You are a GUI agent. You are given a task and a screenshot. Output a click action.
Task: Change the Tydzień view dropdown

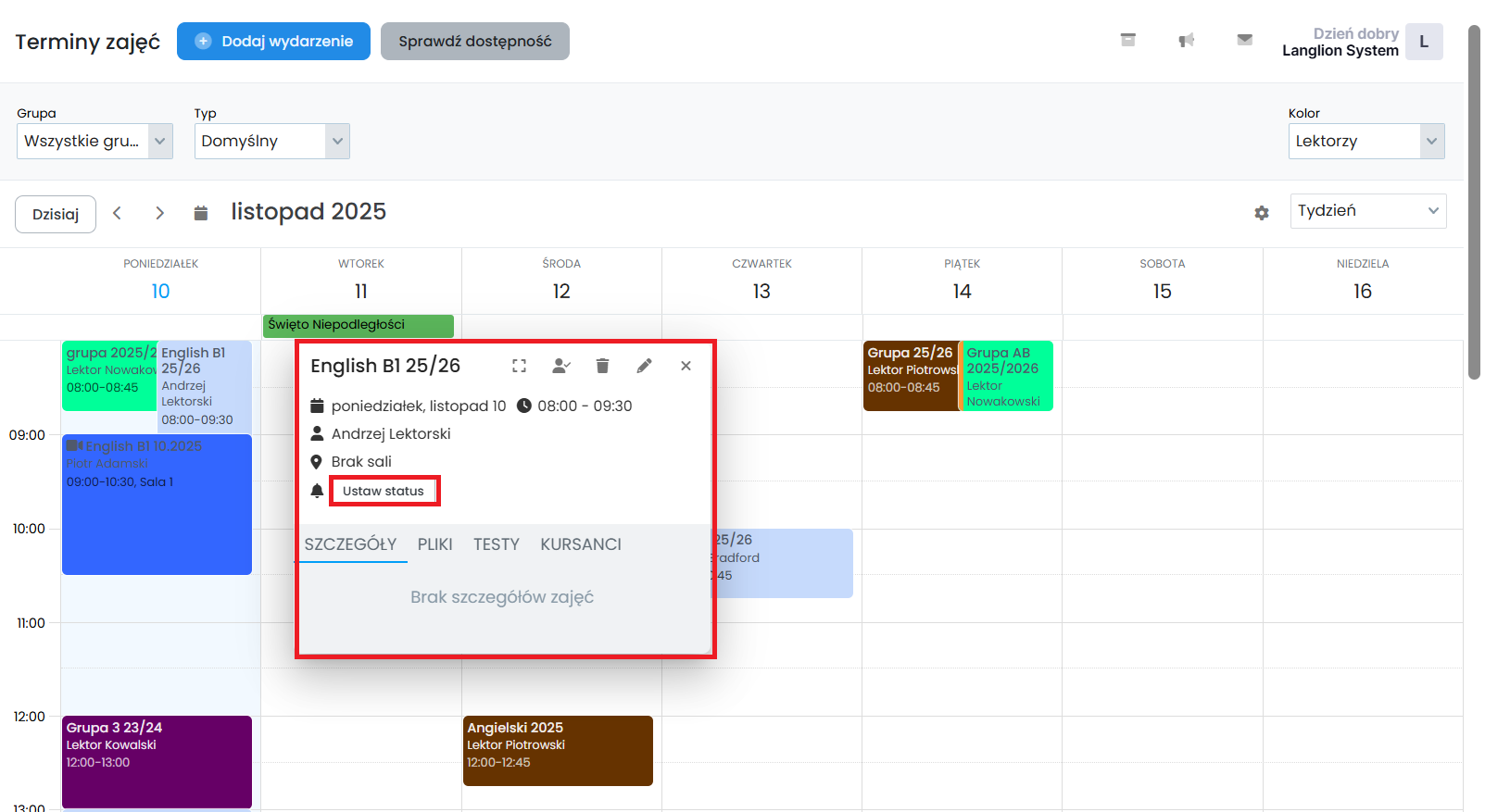1367,211
